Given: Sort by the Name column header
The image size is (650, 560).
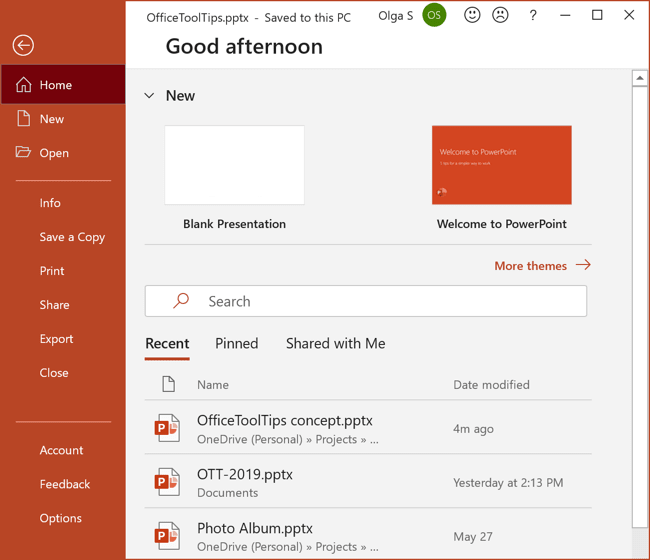Looking at the screenshot, I should pyautogui.click(x=213, y=385).
